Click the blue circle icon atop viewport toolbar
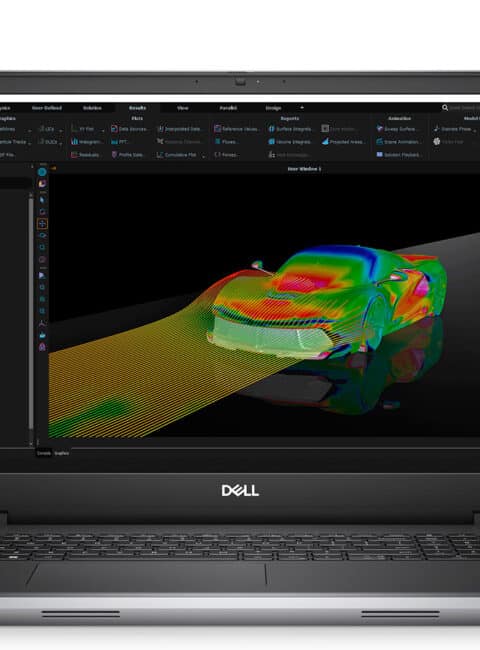The image size is (480, 650). click(x=42, y=172)
